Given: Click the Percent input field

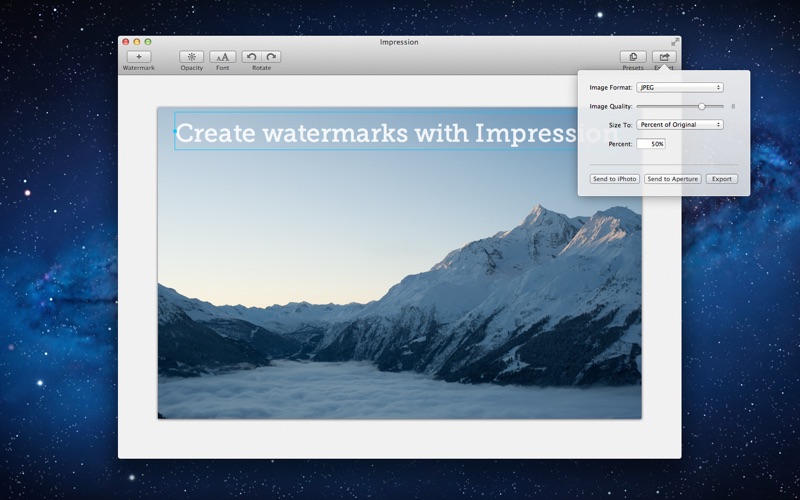Looking at the screenshot, I should (x=651, y=144).
